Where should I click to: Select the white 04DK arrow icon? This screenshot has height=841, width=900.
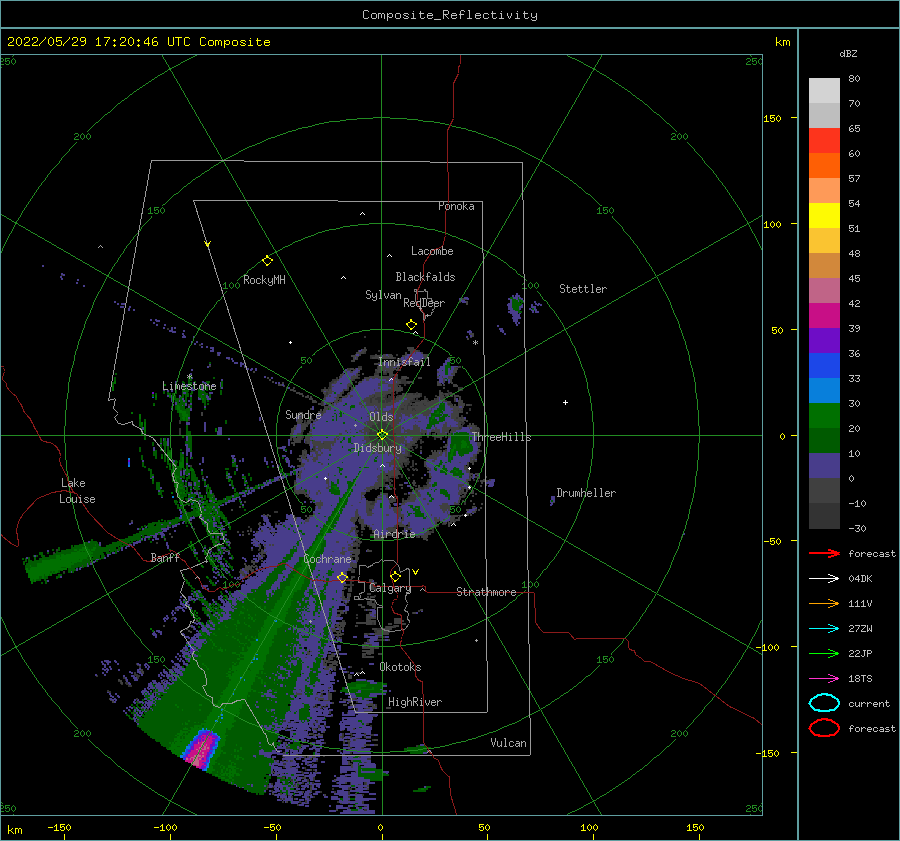click(x=824, y=578)
